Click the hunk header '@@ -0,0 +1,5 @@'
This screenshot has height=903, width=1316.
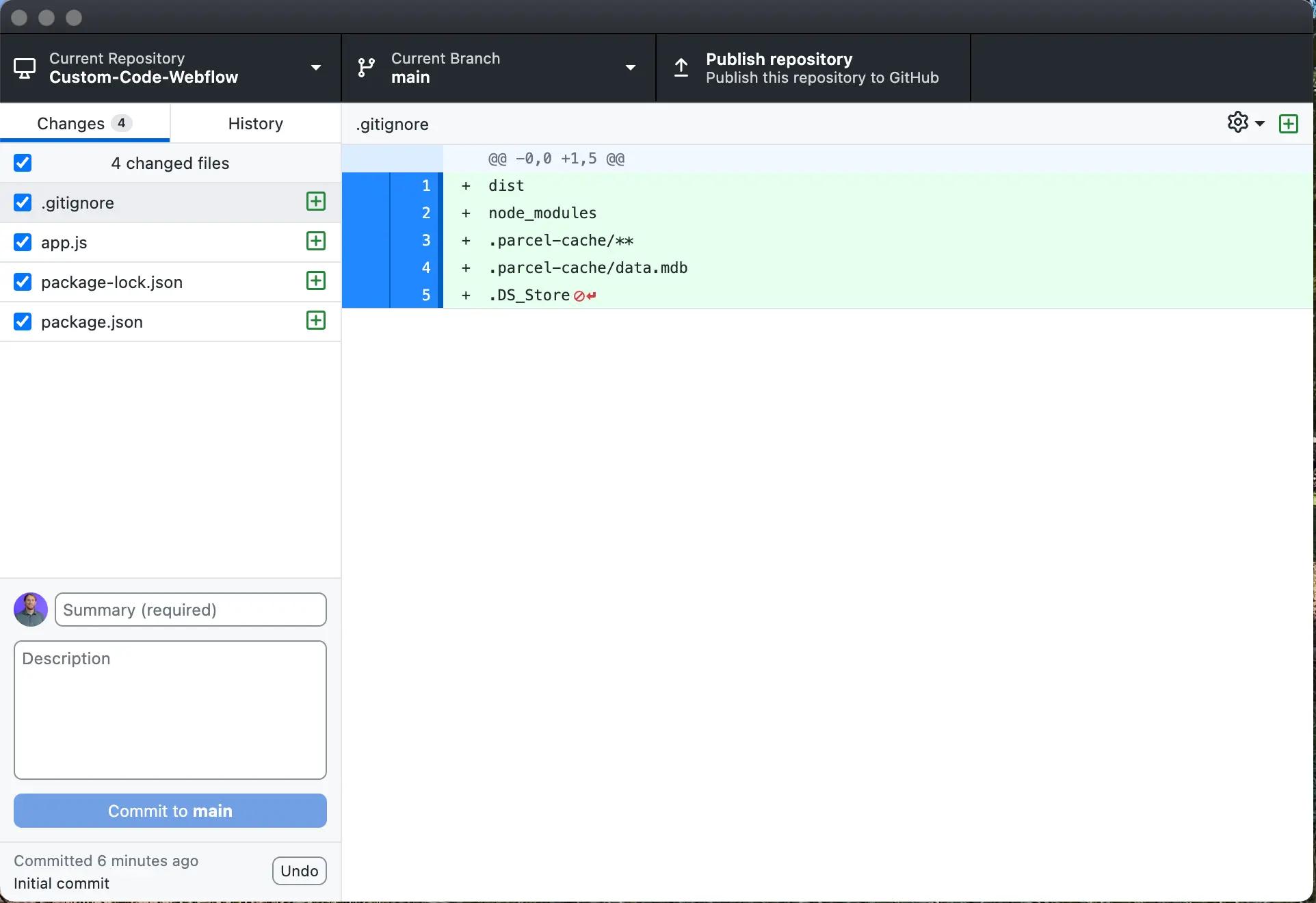[x=556, y=159]
